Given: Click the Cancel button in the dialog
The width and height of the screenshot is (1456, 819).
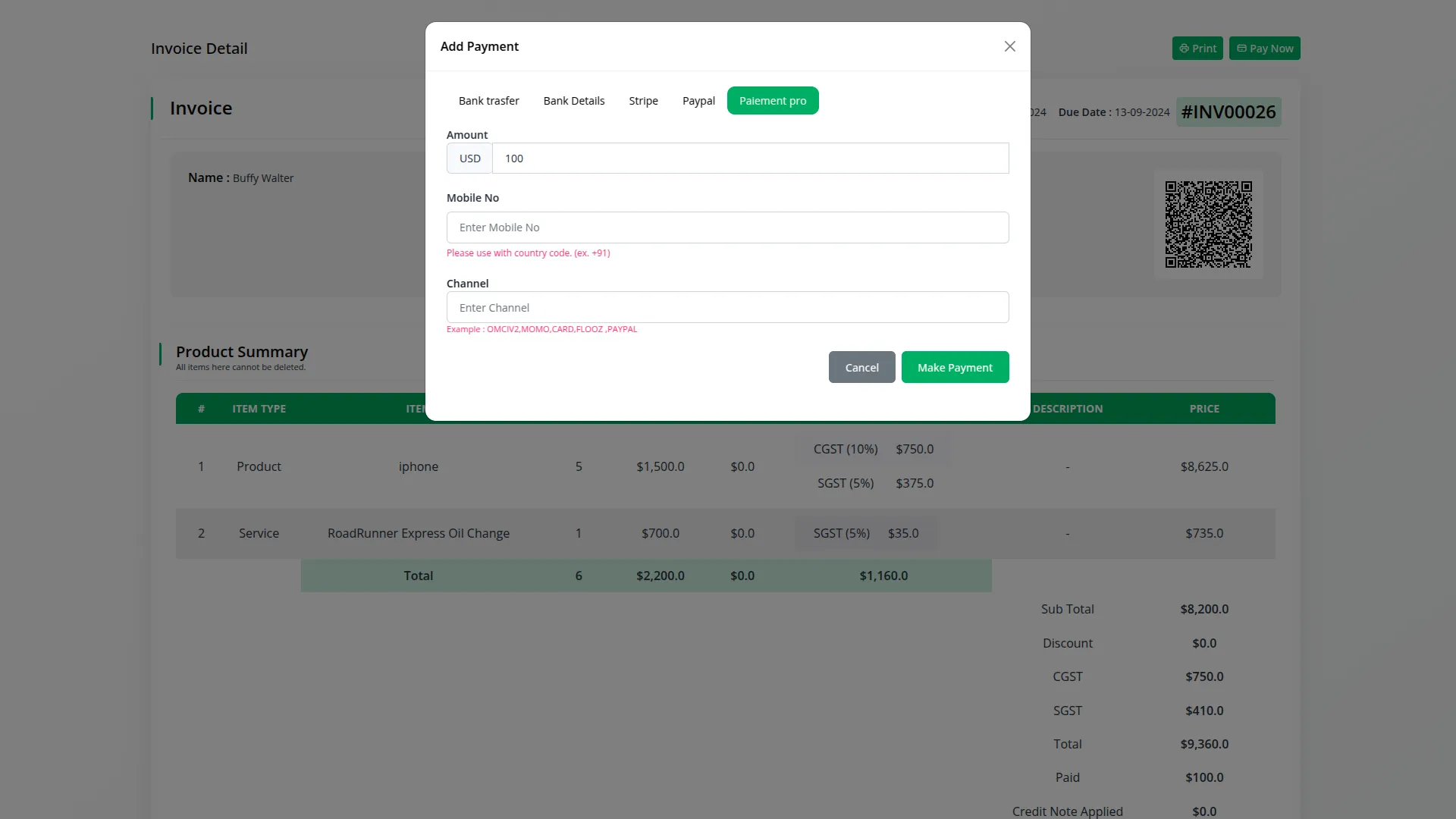Looking at the screenshot, I should click(861, 367).
